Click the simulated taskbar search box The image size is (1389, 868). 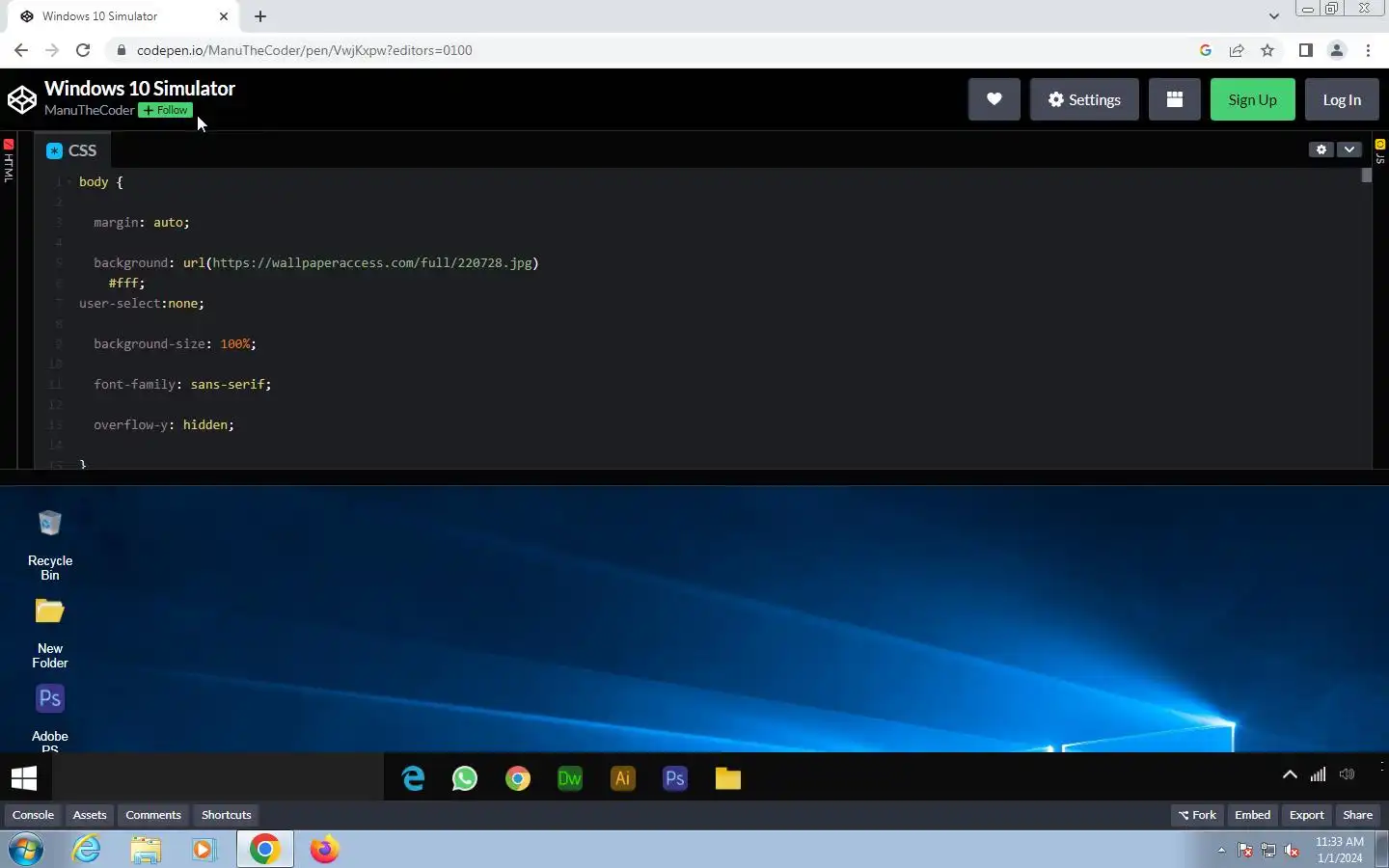(217, 777)
